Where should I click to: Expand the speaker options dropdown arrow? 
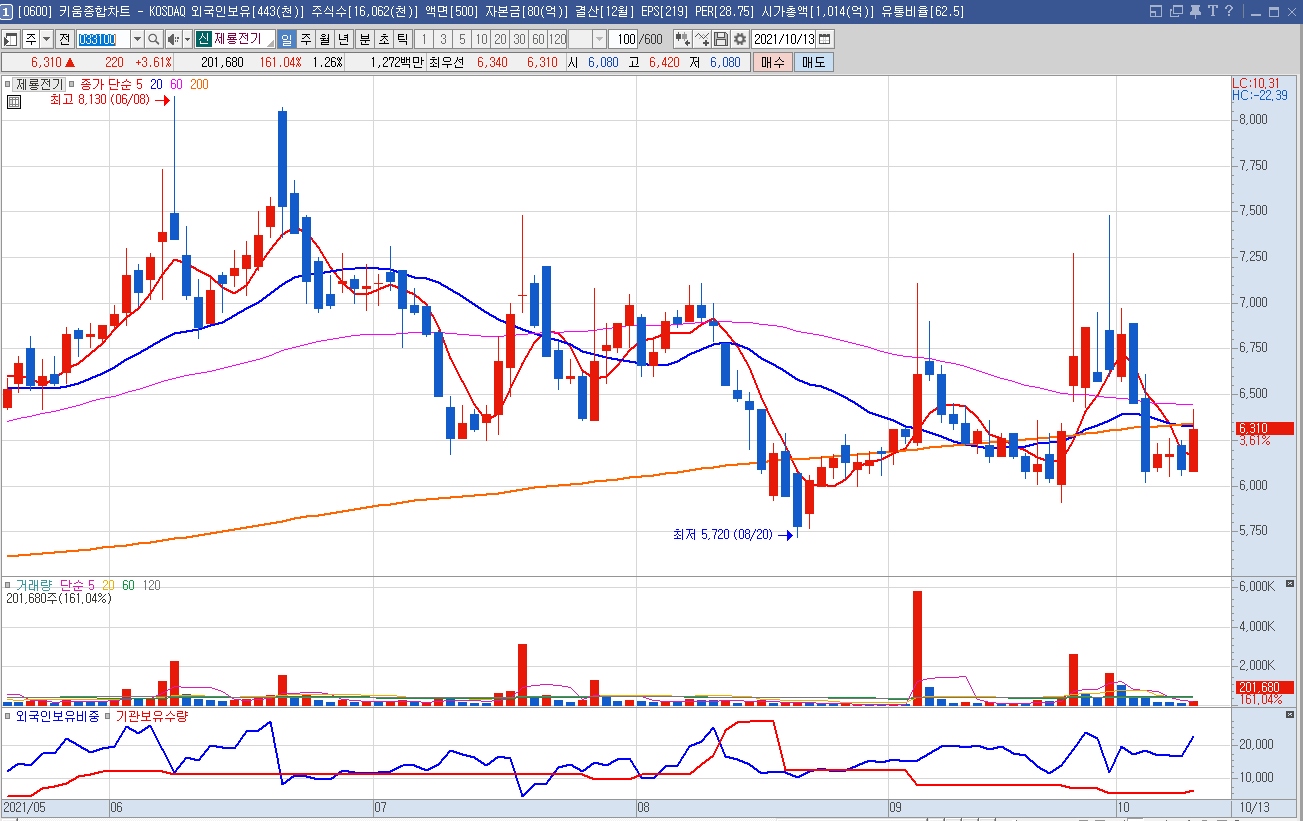[187, 39]
